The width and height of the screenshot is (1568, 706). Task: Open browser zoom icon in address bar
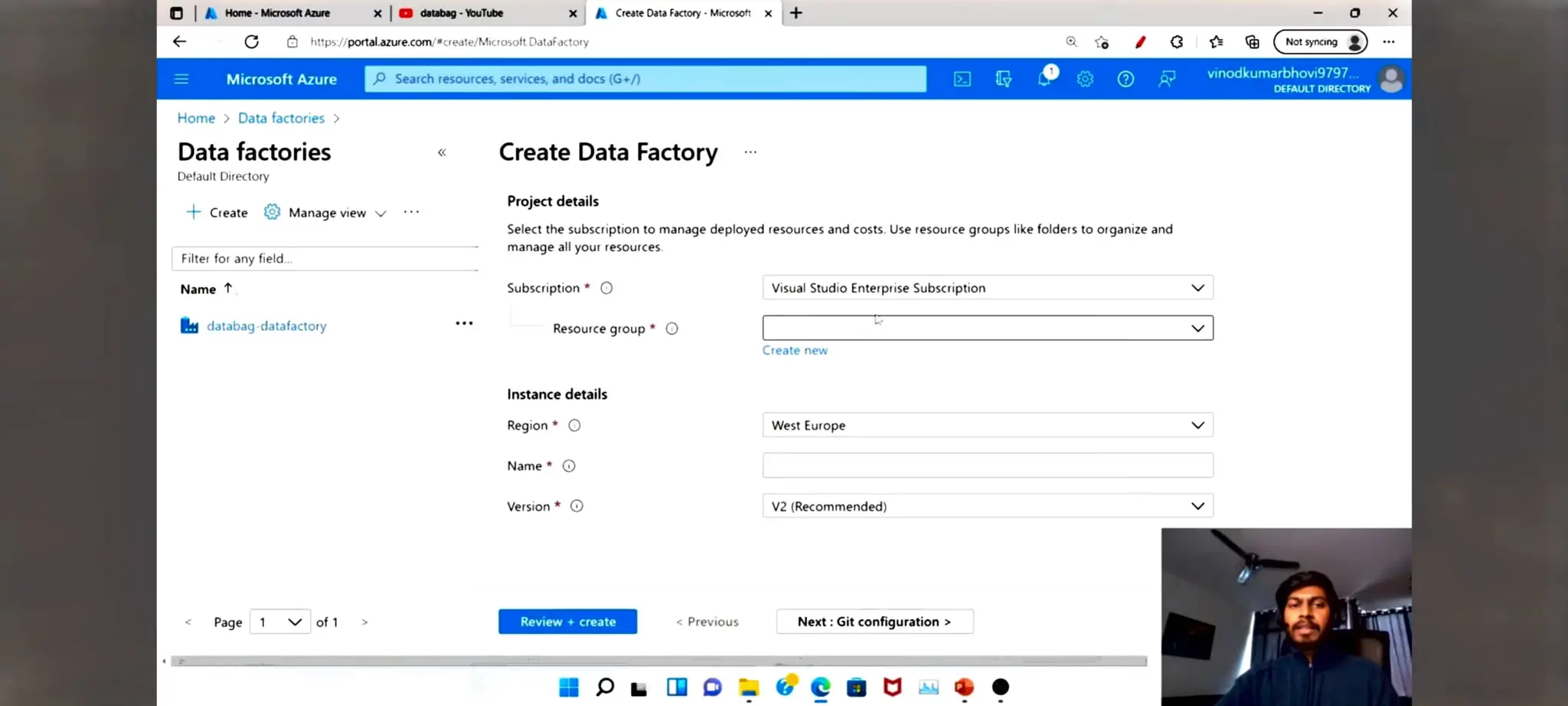click(1071, 42)
